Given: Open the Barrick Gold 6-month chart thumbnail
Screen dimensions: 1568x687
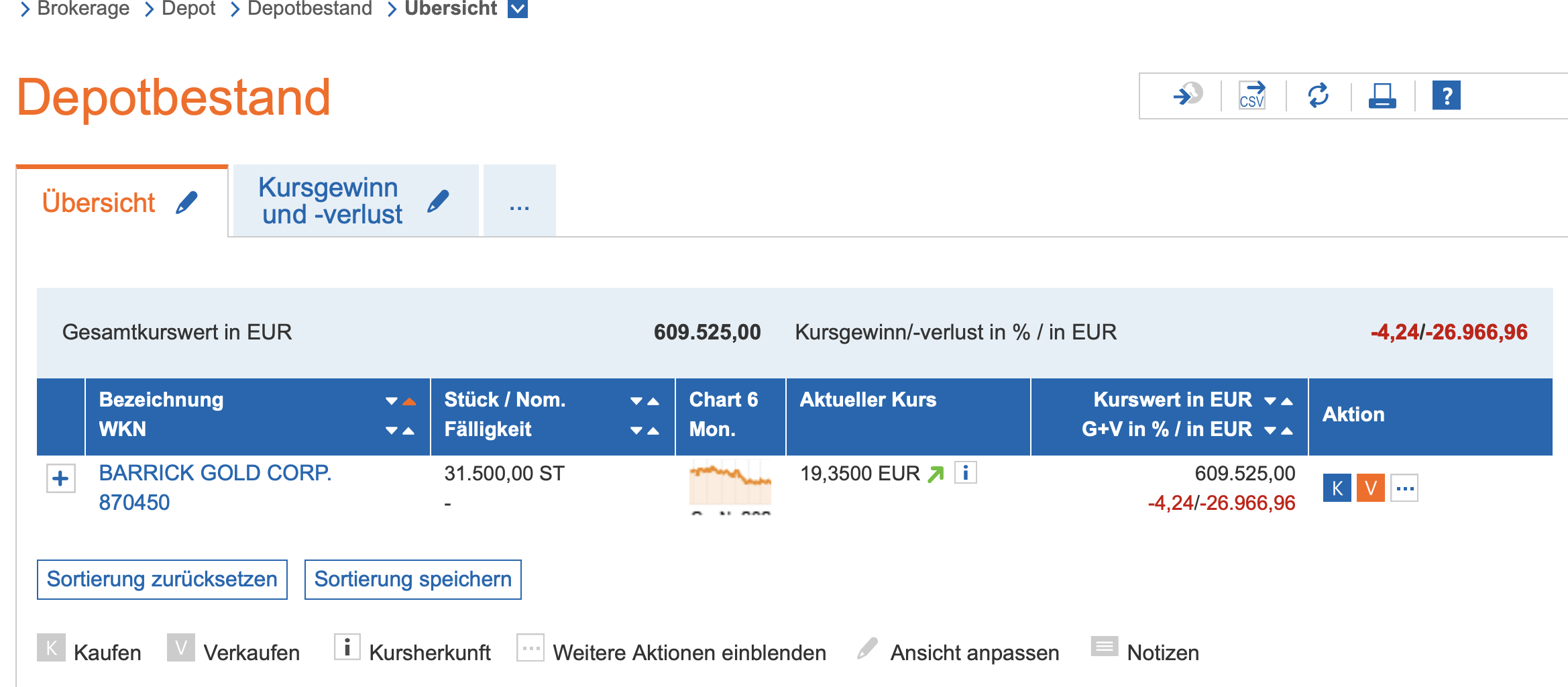Looking at the screenshot, I should pos(730,482).
